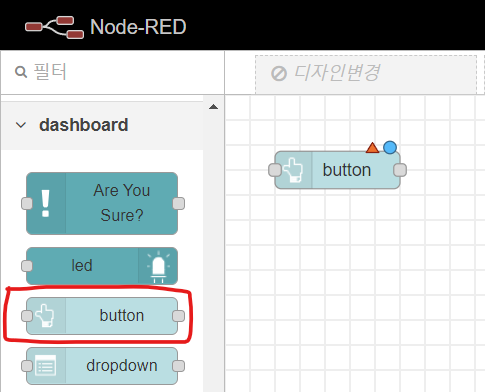Click the dashboard category header label
The height and width of the screenshot is (392, 485).
84,125
